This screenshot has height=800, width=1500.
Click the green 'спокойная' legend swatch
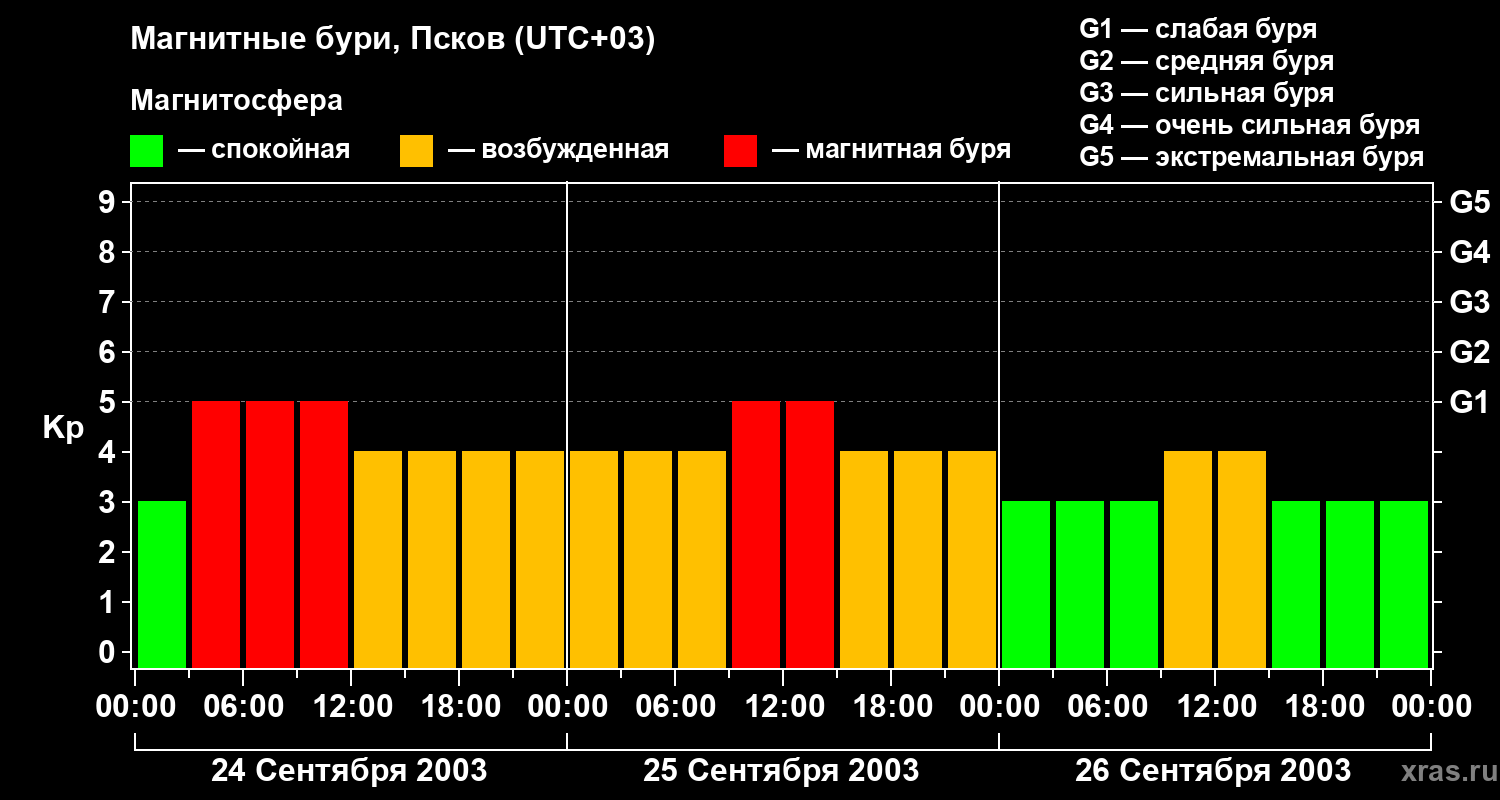pos(147,151)
